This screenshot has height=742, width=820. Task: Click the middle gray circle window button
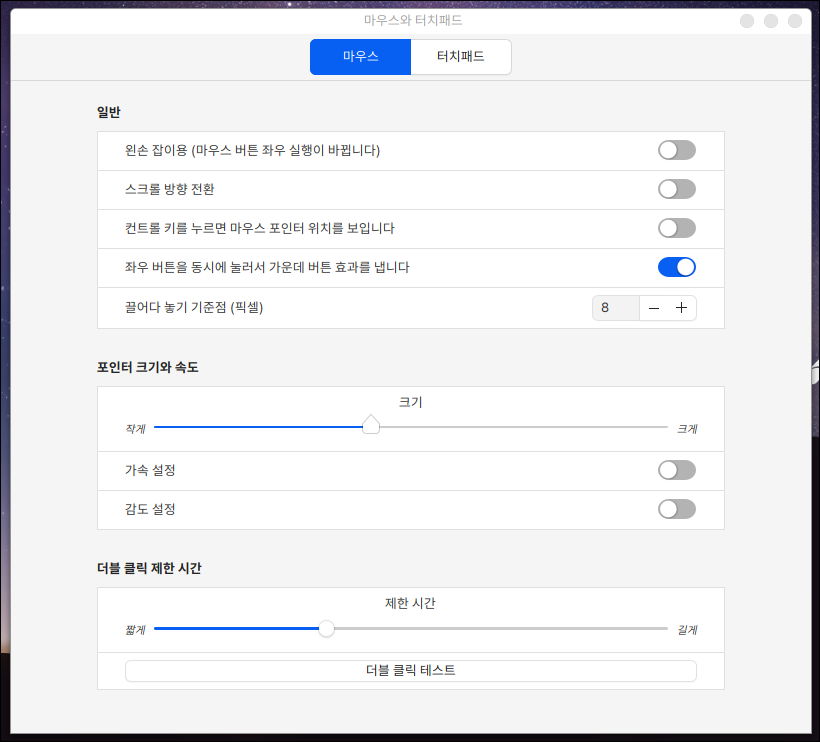(x=771, y=21)
